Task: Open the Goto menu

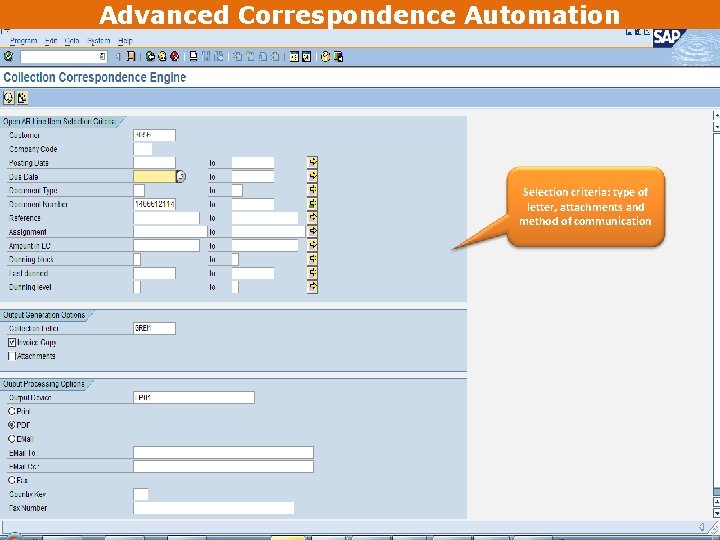Action: (x=72, y=41)
